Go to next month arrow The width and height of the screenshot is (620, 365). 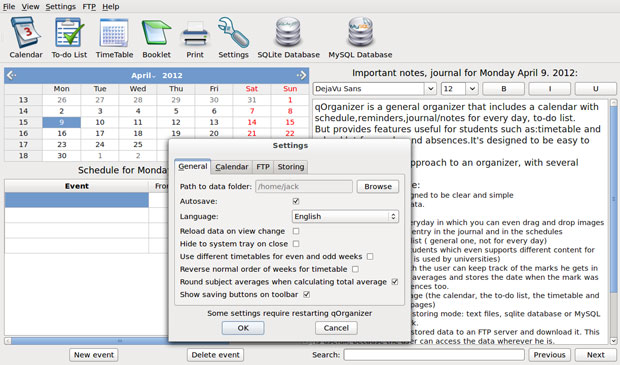301,75
